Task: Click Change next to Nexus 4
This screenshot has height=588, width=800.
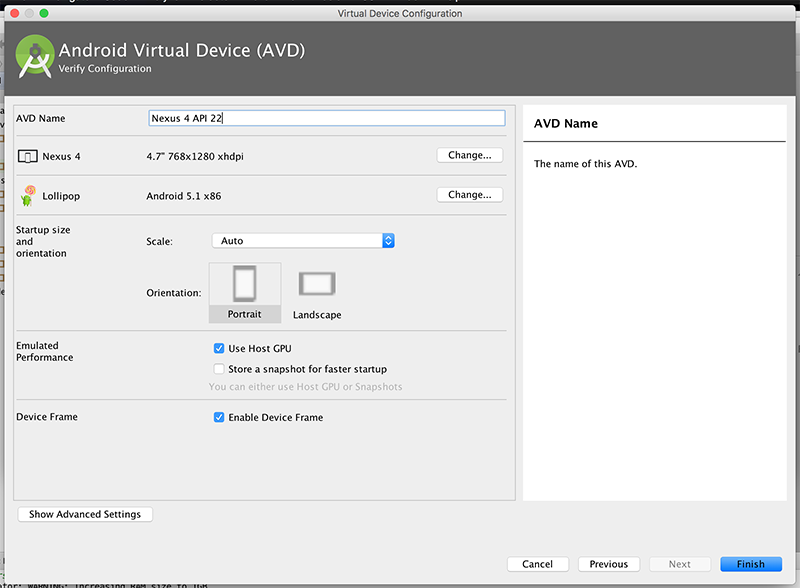Action: (469, 154)
